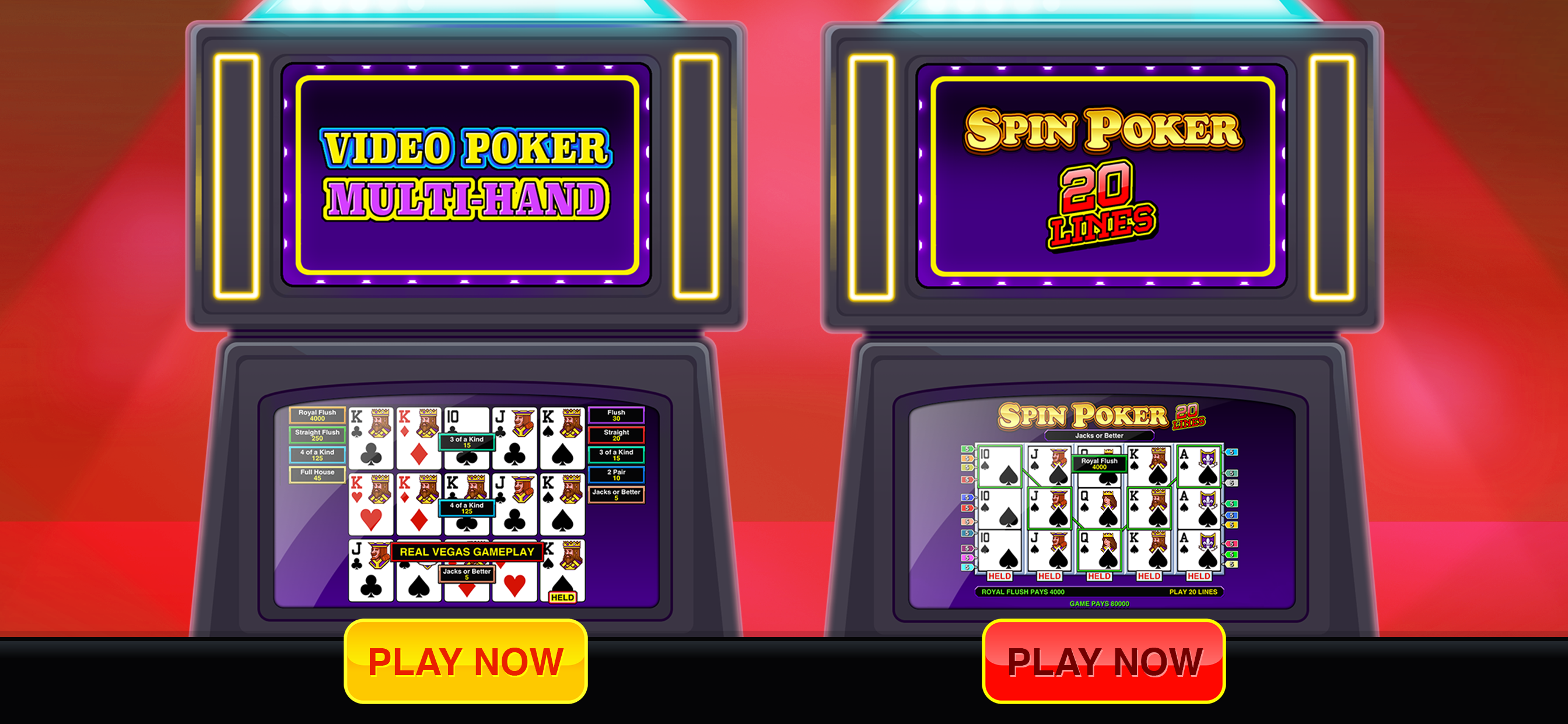Click the red PLAY NOW button
The width and height of the screenshot is (1568, 724).
tap(1104, 661)
